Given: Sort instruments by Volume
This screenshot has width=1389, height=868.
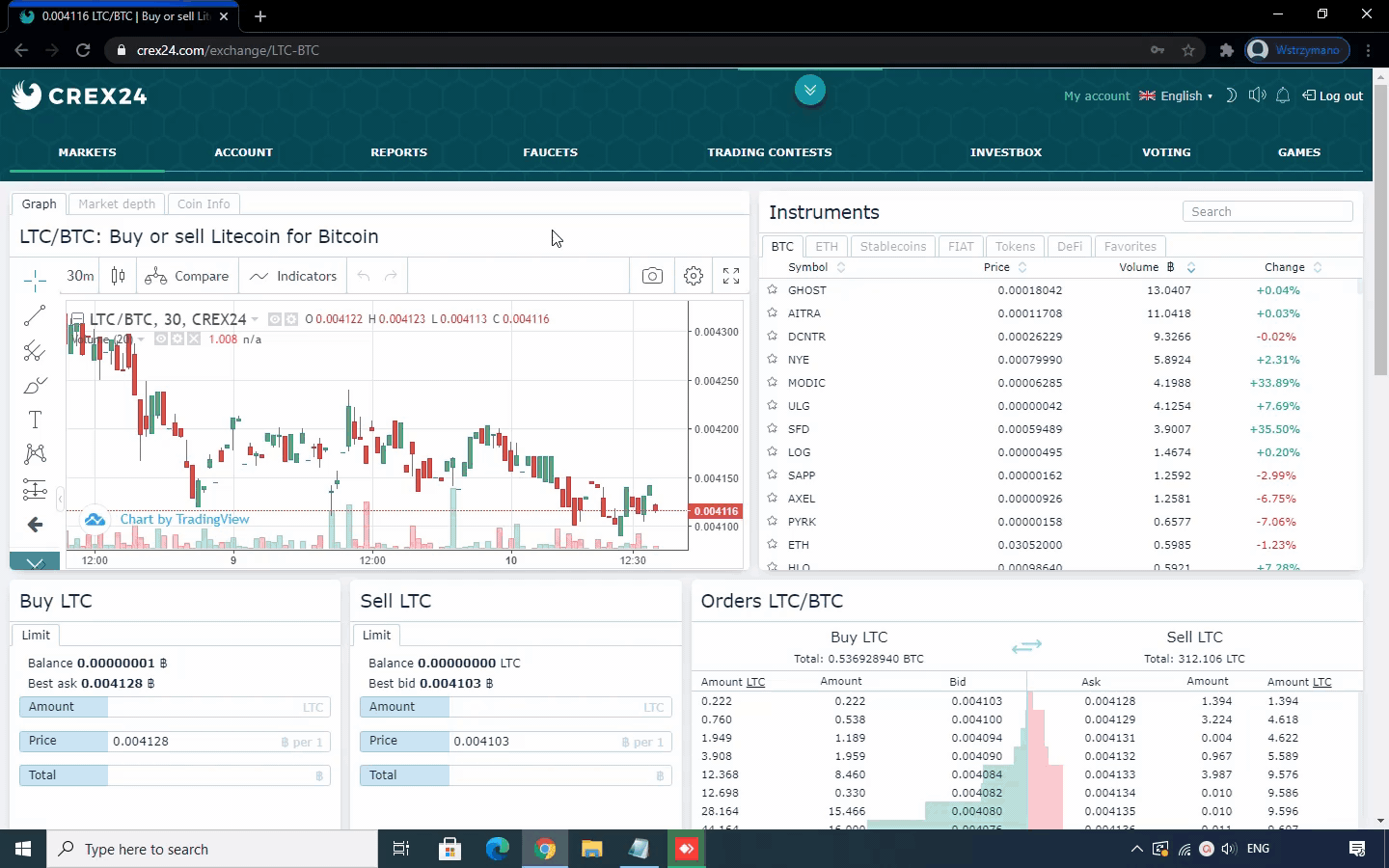Looking at the screenshot, I should [x=1157, y=267].
